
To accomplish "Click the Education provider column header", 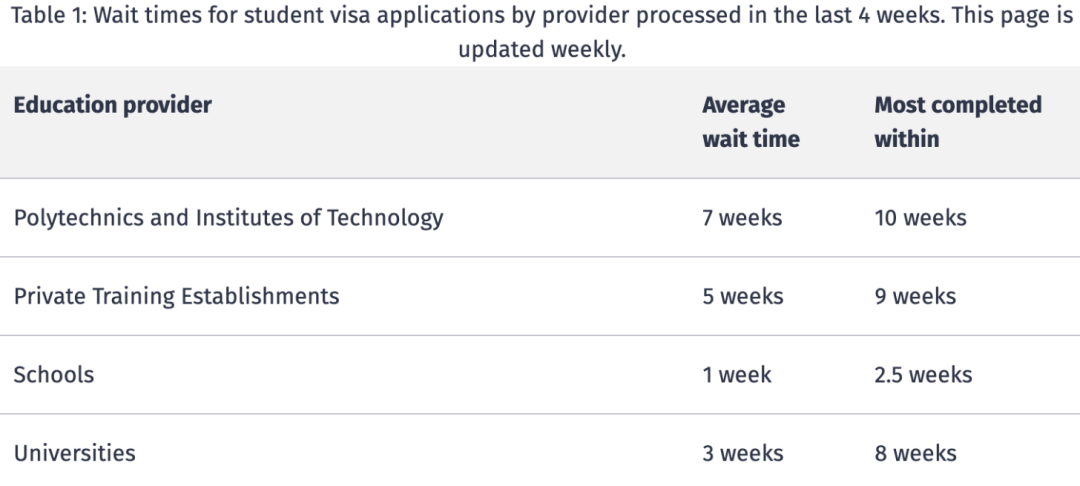I will (x=112, y=105).
